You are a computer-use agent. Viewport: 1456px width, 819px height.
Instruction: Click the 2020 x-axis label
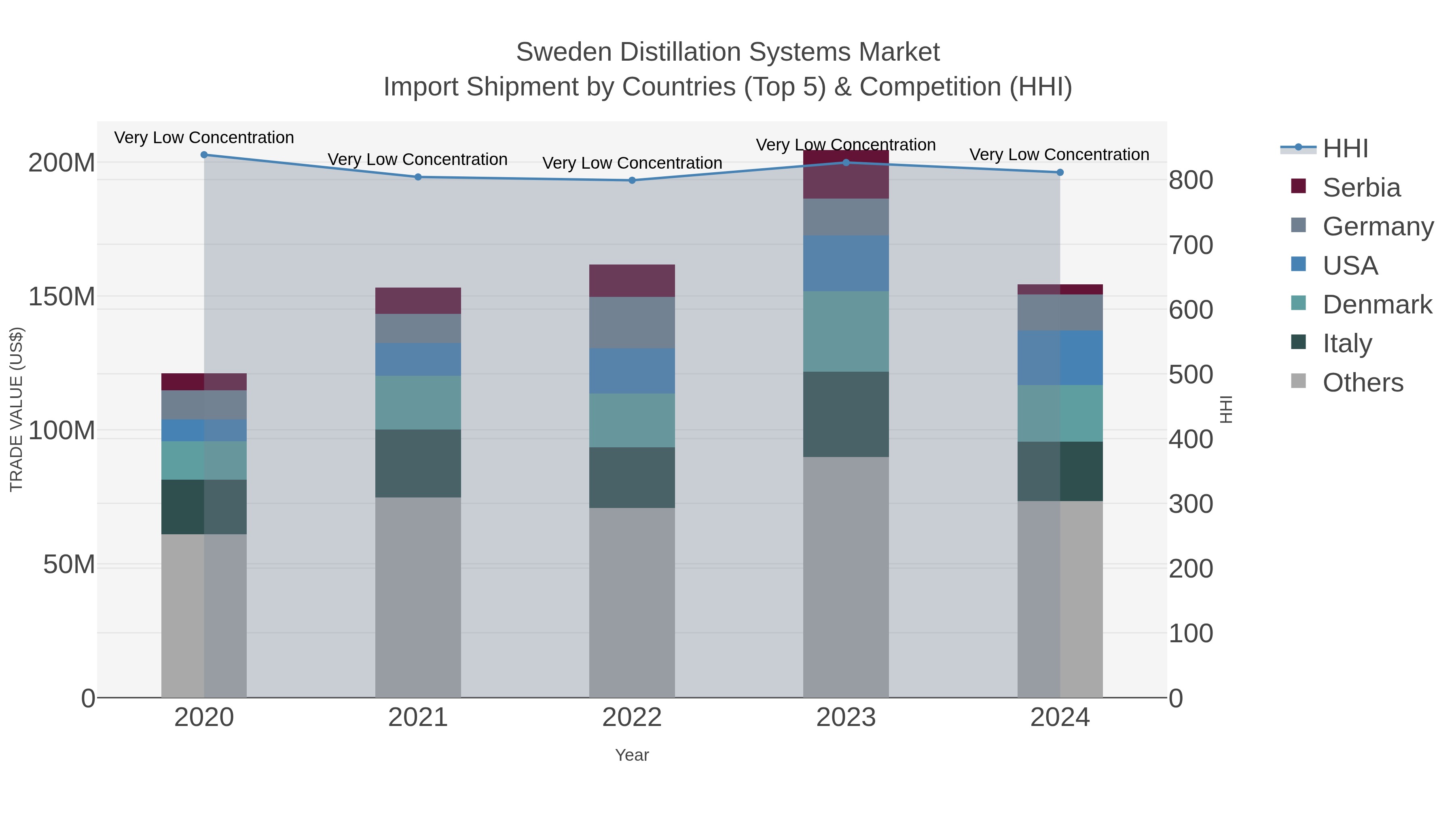204,718
